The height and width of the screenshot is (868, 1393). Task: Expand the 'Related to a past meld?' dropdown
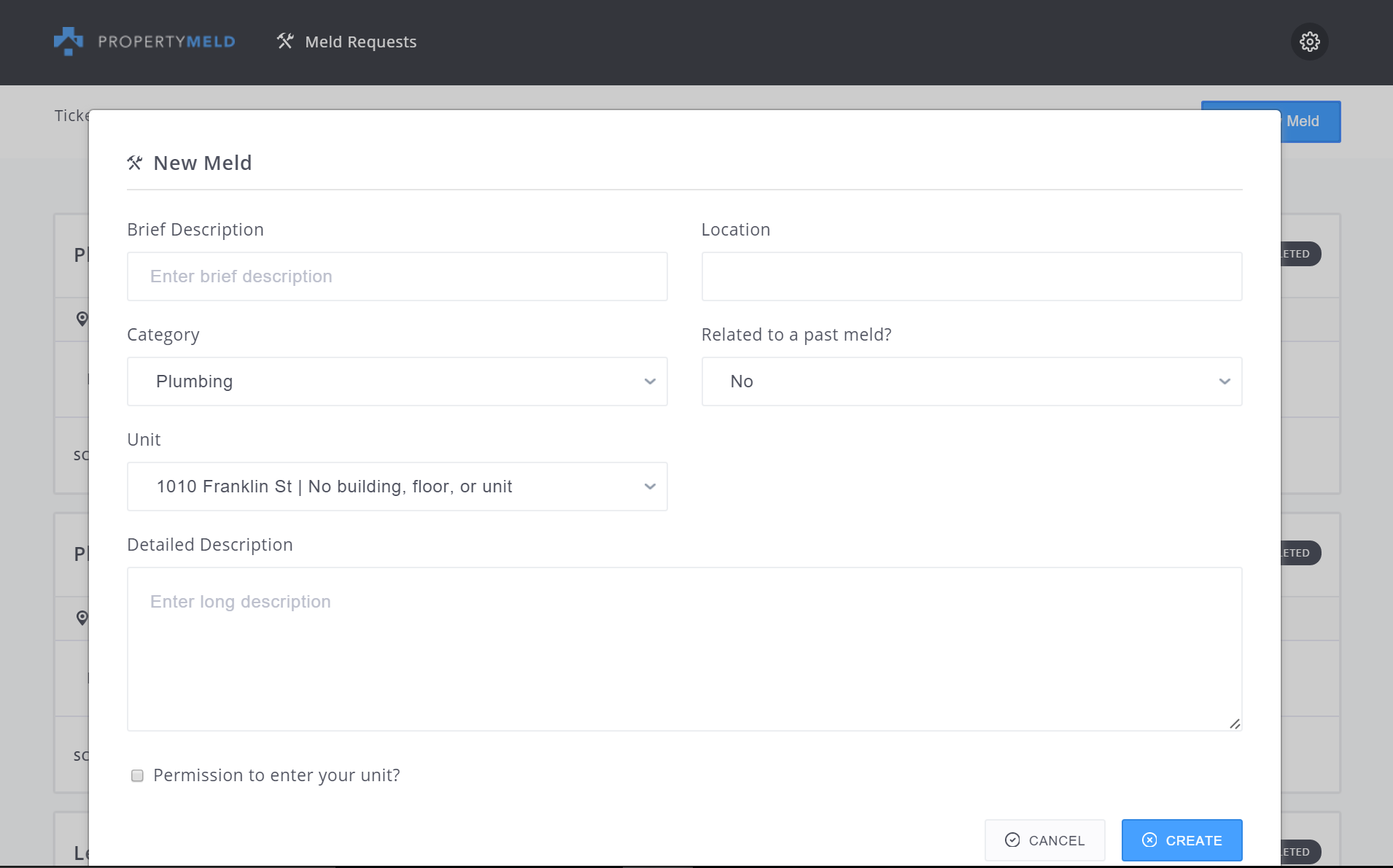tap(971, 381)
